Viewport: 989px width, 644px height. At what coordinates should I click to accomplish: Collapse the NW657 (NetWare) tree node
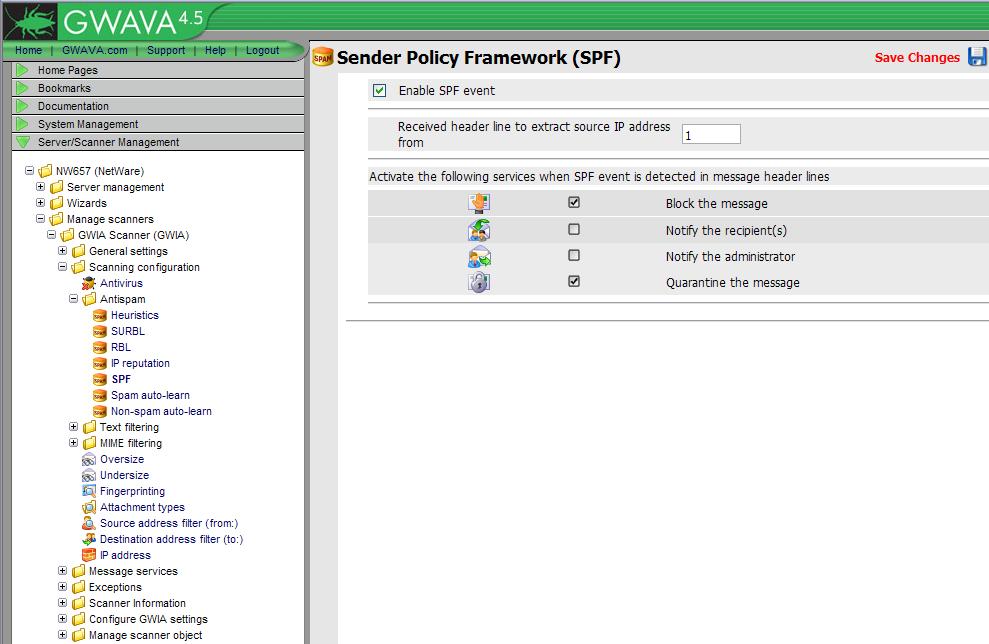tap(30, 170)
